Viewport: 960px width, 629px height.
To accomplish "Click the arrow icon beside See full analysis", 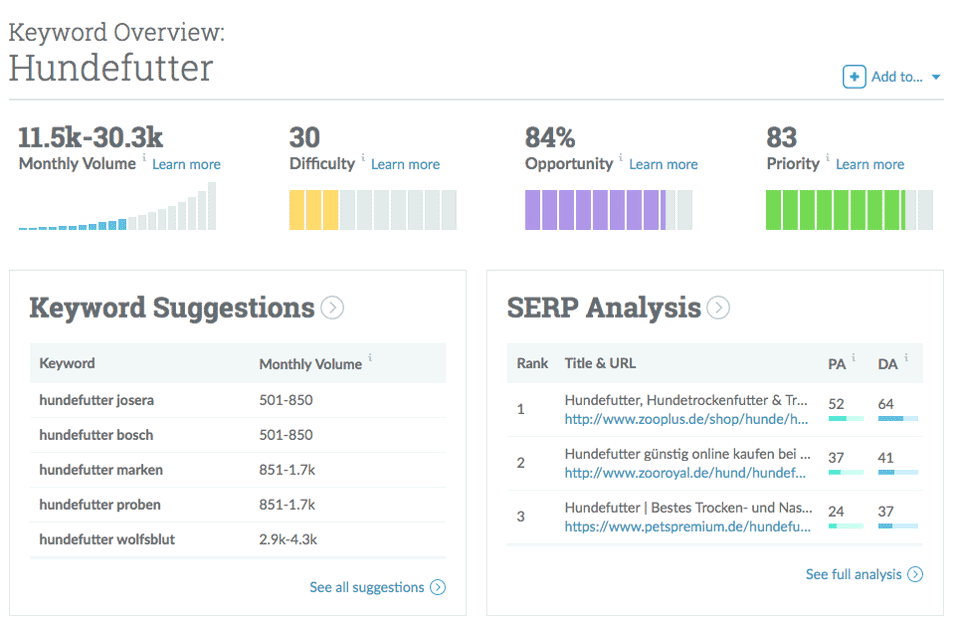I will point(914,574).
